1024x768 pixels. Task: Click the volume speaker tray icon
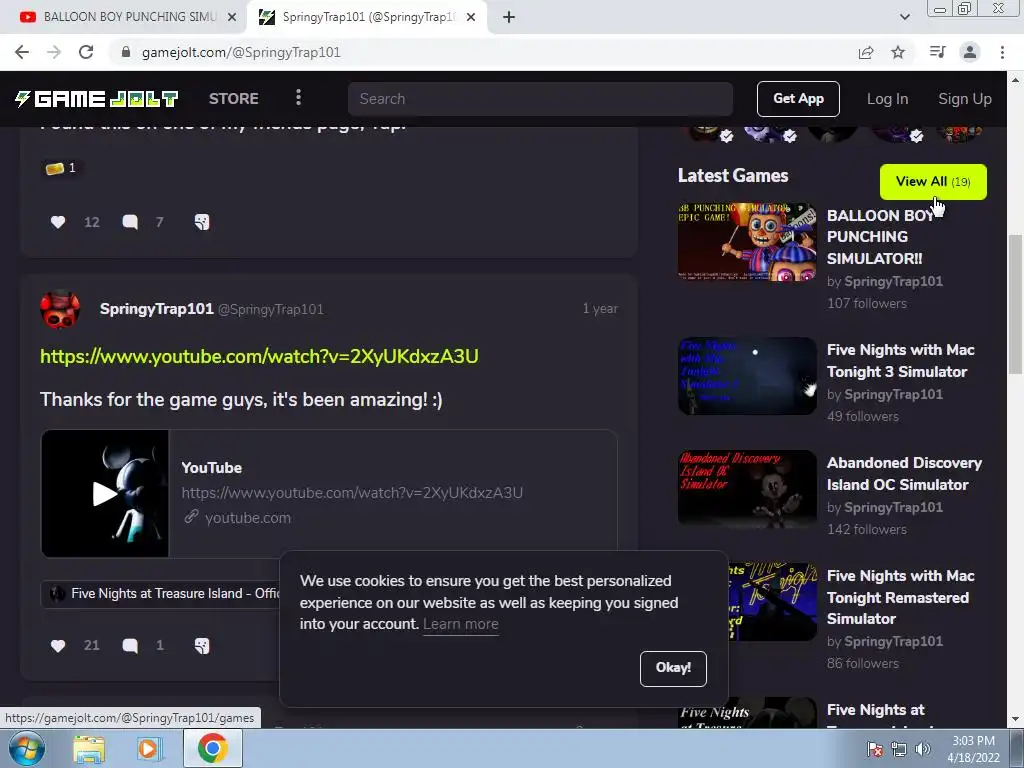point(923,749)
